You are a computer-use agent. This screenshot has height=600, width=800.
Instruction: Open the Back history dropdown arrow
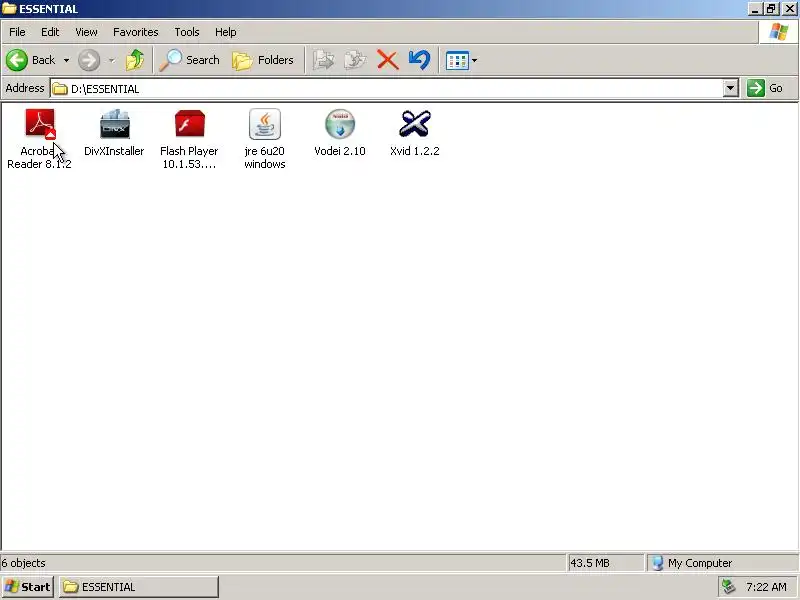[x=66, y=60]
